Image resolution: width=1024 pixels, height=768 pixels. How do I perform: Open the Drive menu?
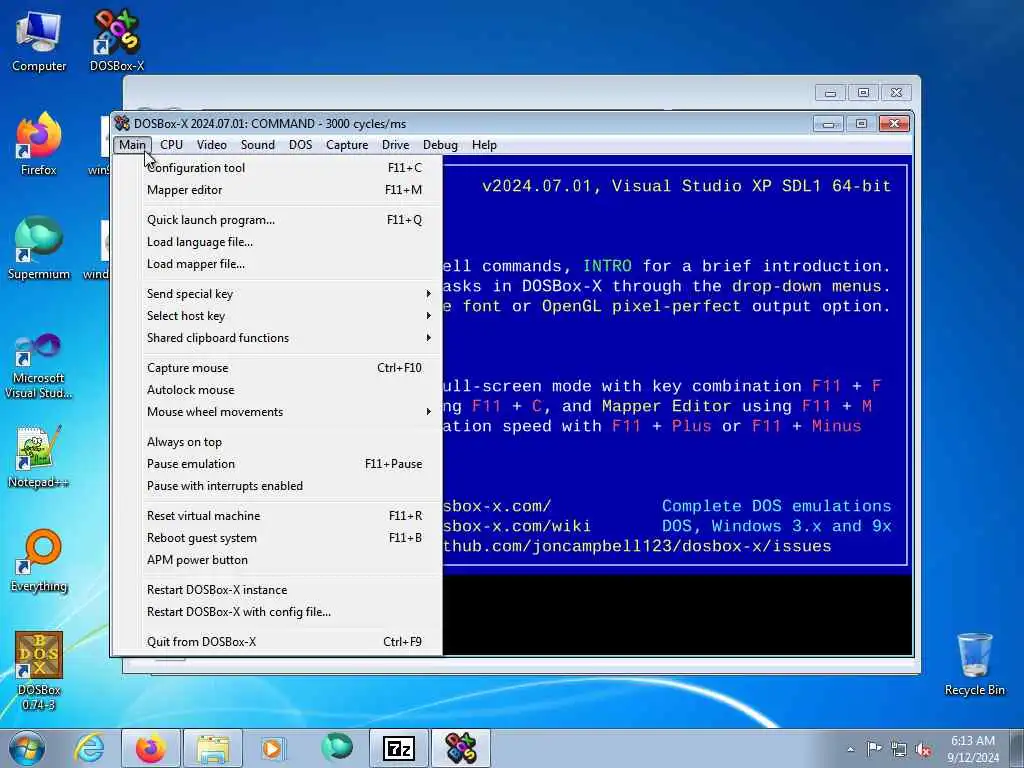tap(396, 145)
